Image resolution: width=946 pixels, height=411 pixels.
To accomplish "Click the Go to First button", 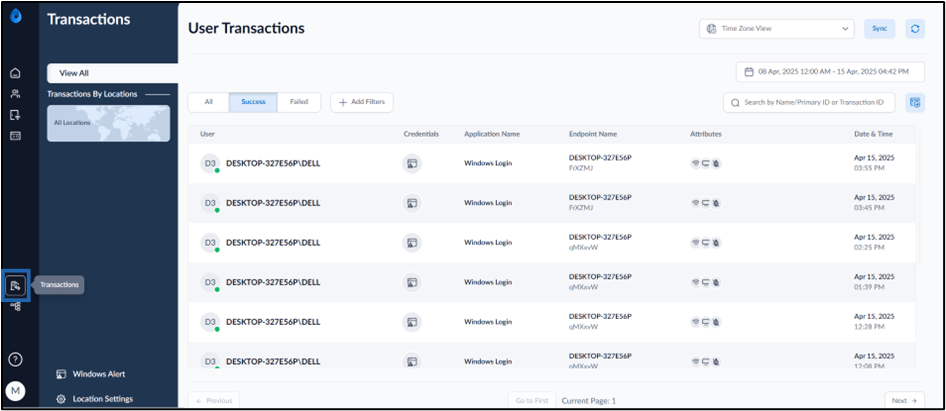I will coord(532,401).
